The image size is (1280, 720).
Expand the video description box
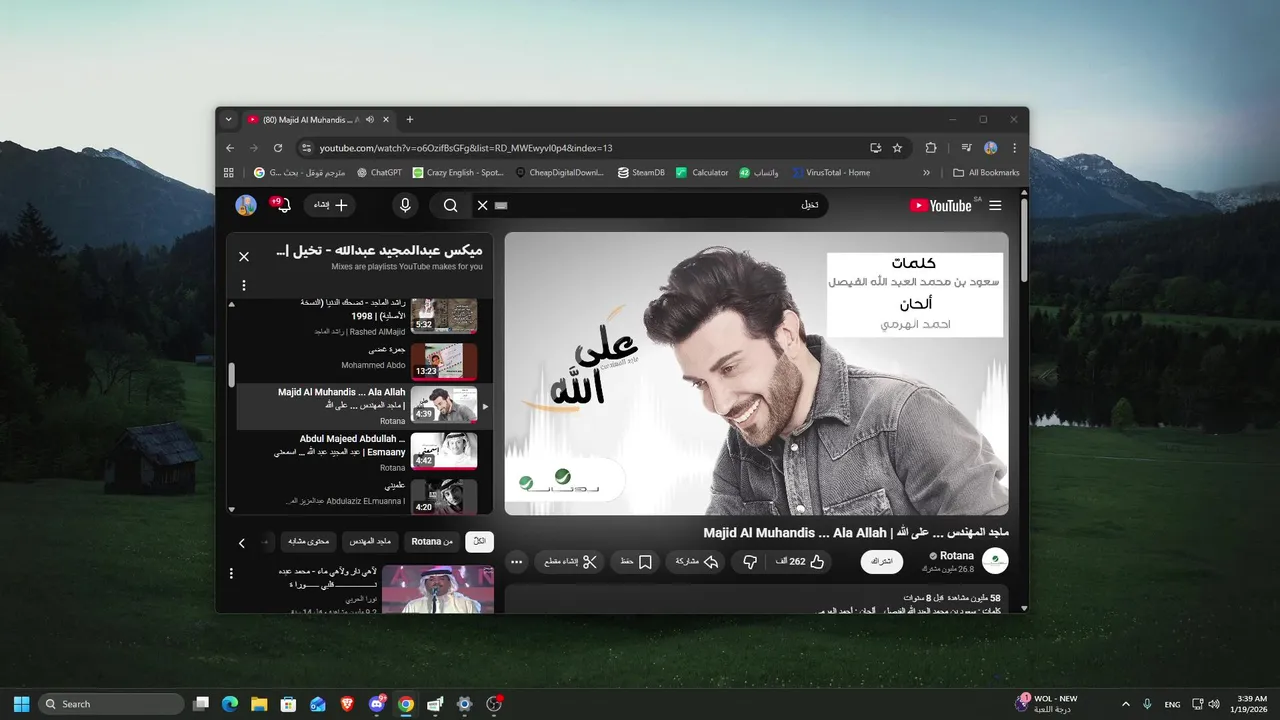point(757,599)
